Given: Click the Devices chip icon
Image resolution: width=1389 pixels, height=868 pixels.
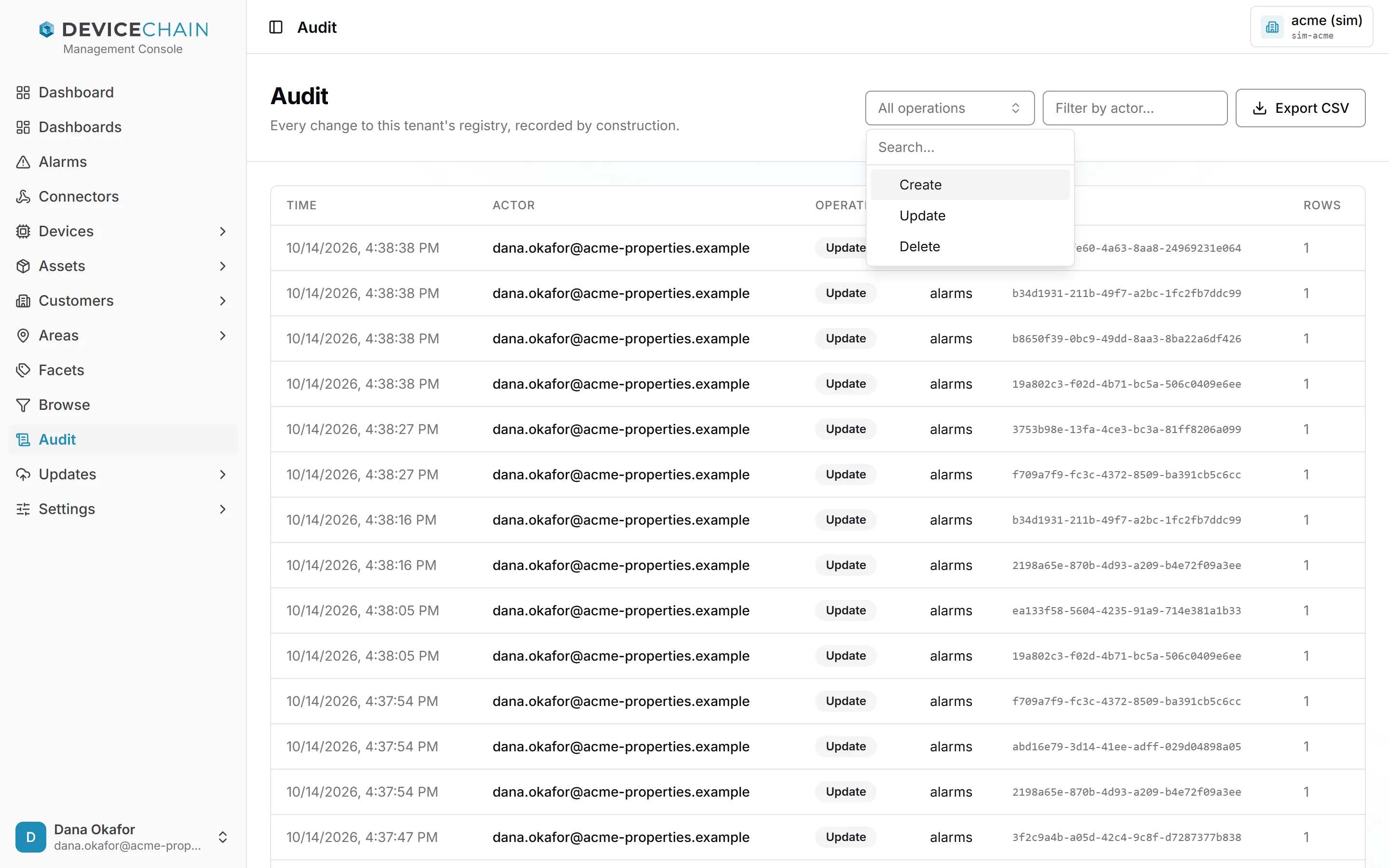Looking at the screenshot, I should coord(23,231).
